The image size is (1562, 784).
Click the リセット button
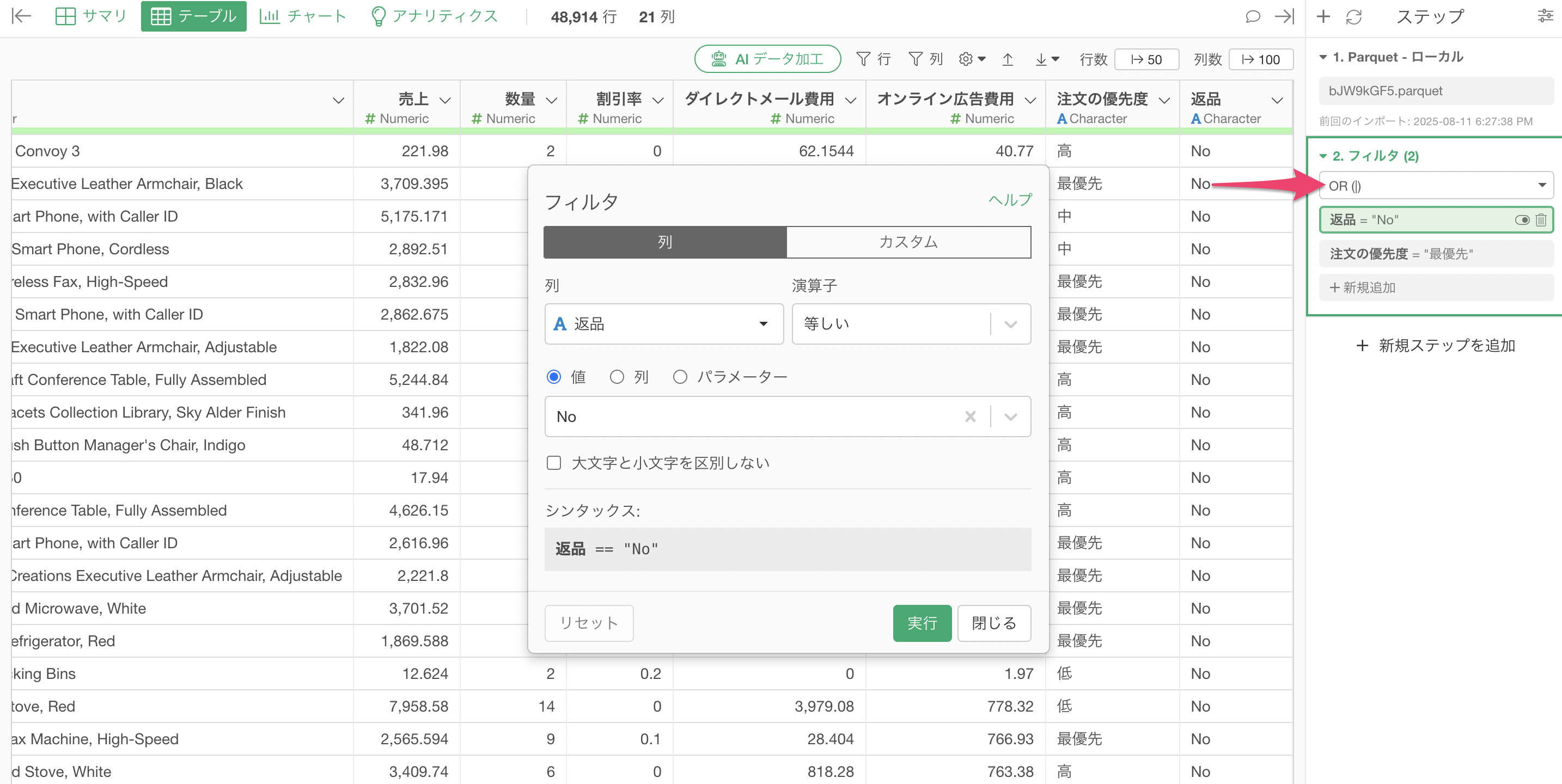[x=589, y=623]
